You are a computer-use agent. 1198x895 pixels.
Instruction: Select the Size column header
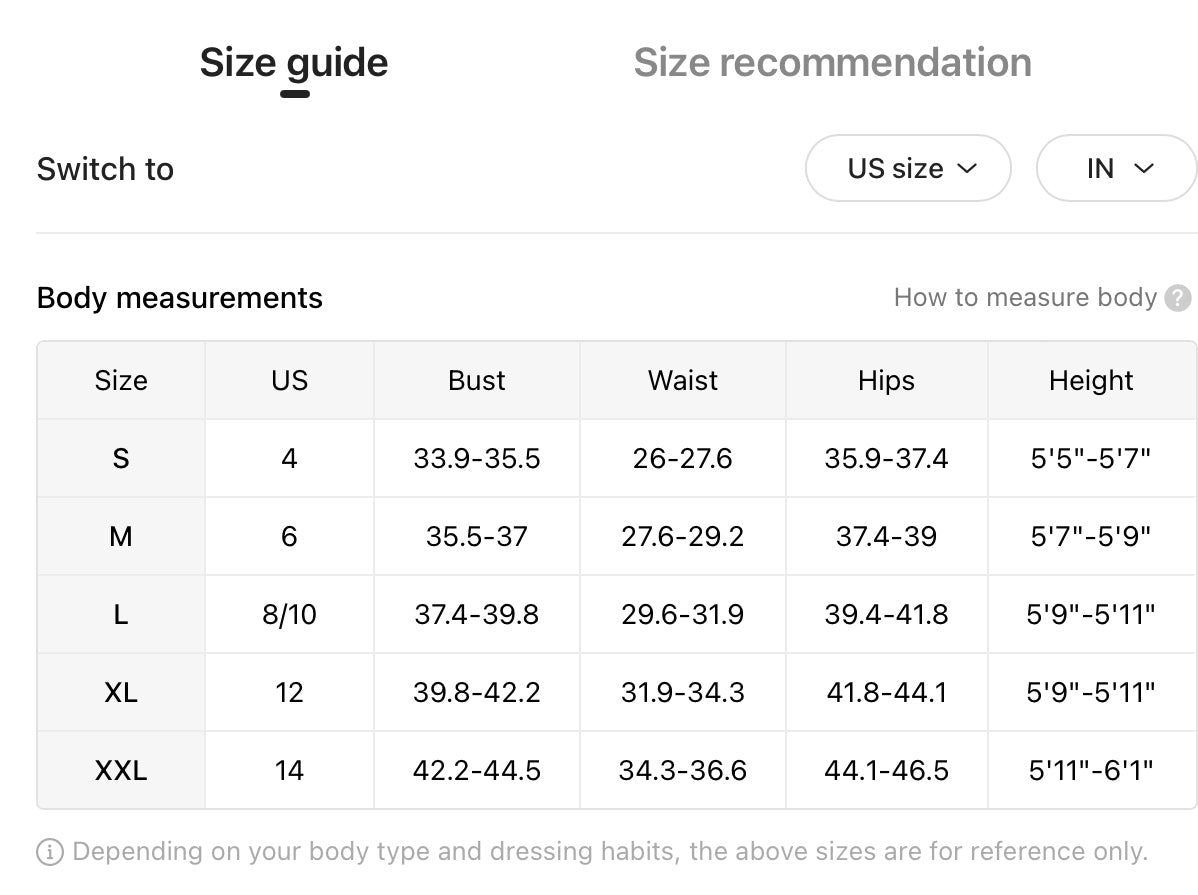[x=121, y=381]
